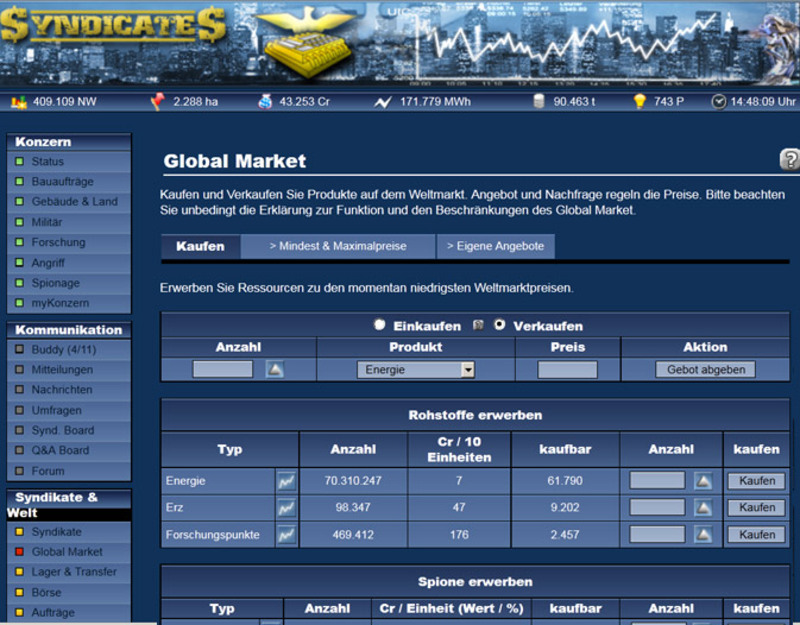800x625 pixels.
Task: Open the Produkt dropdown showing Energie
Action: pyautogui.click(x=416, y=369)
